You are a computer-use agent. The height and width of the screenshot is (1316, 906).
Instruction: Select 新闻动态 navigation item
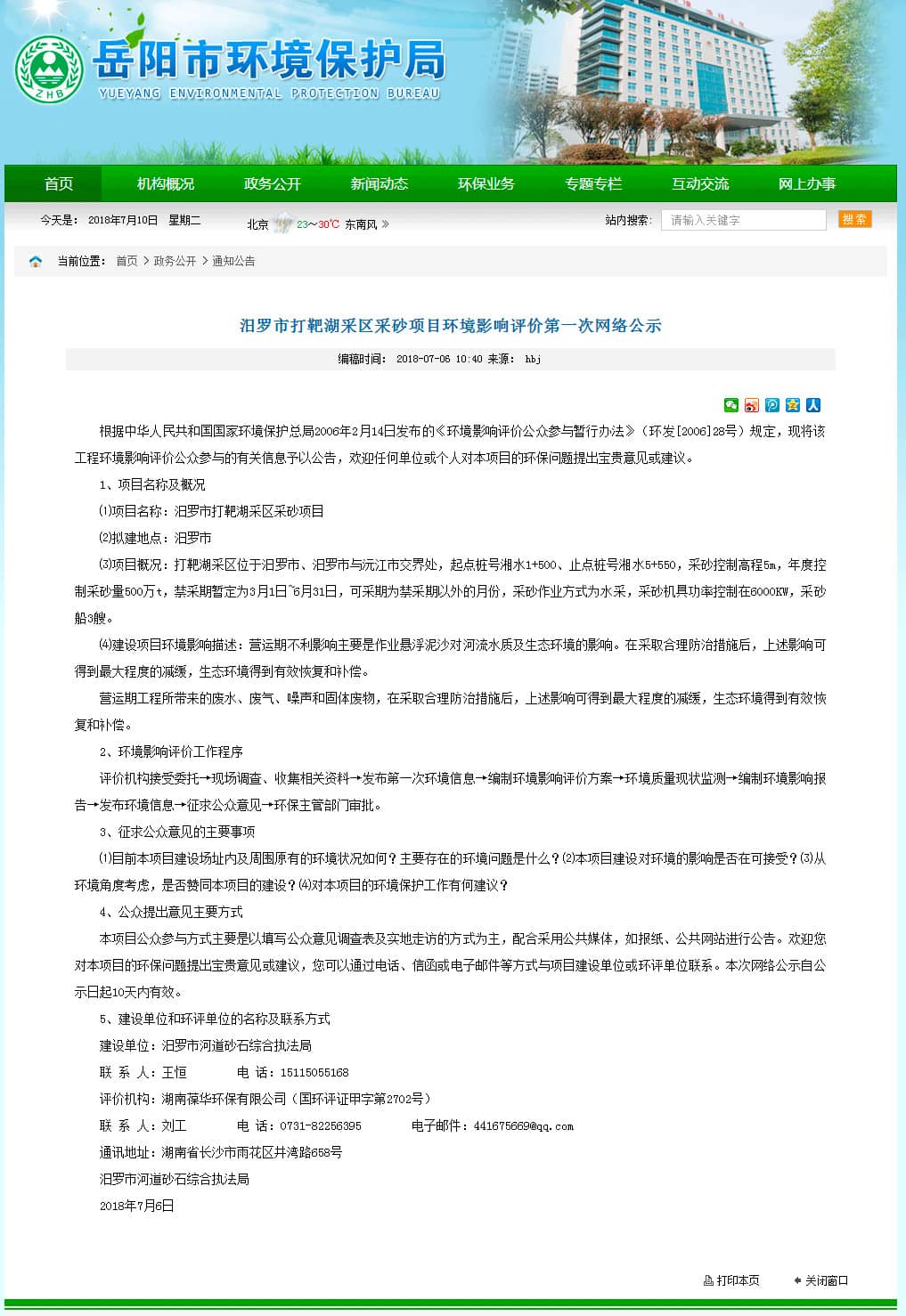(380, 183)
